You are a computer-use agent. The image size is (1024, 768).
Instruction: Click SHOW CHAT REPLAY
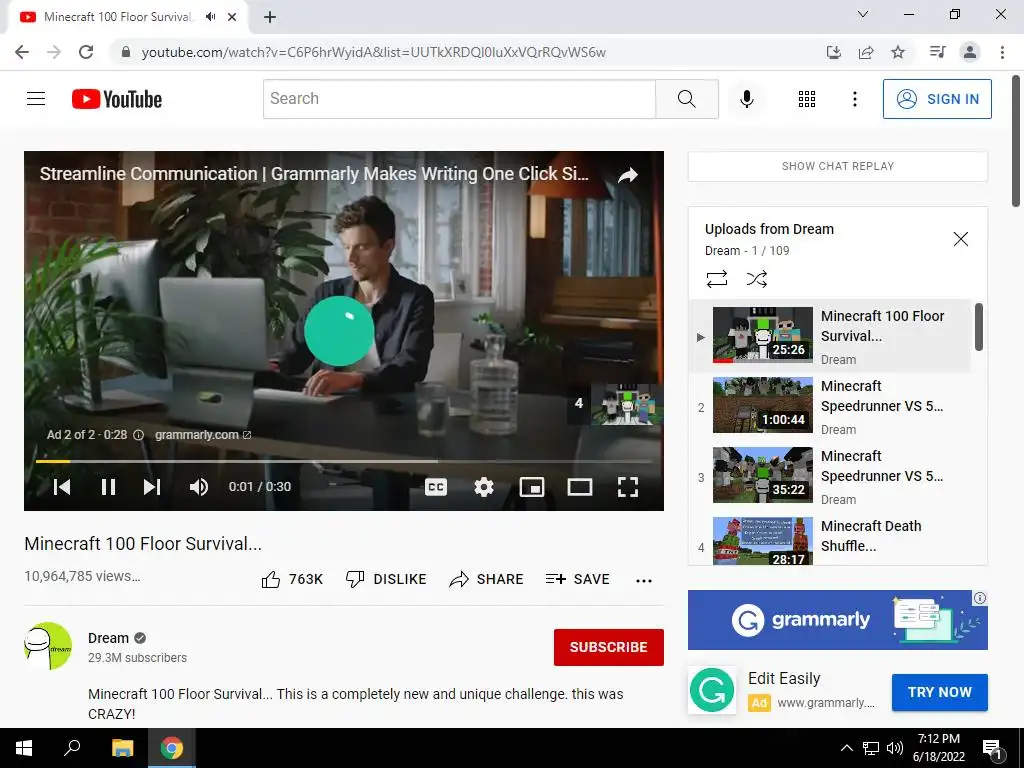tap(838, 166)
